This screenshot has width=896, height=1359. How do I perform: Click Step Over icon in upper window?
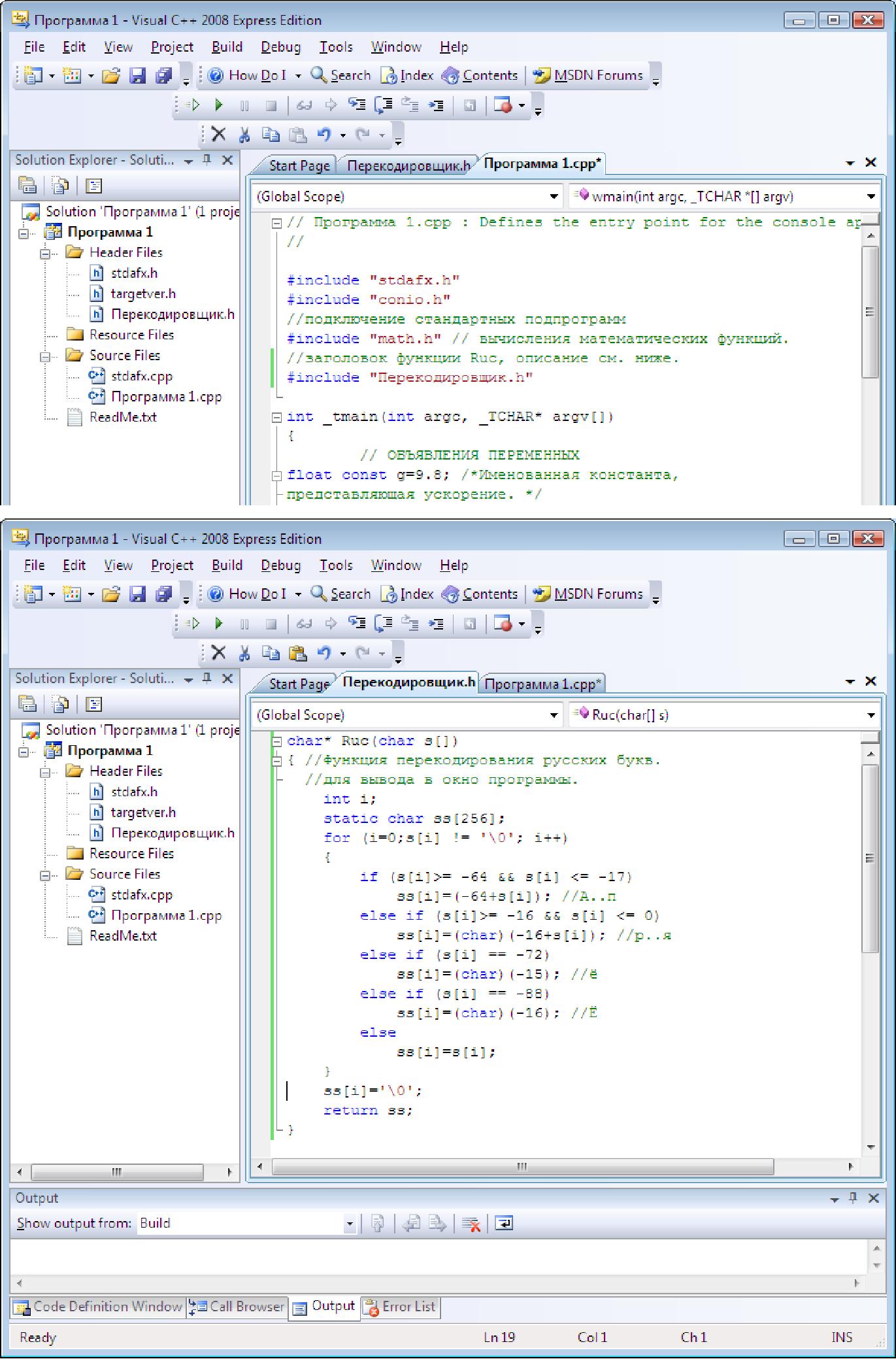383,105
